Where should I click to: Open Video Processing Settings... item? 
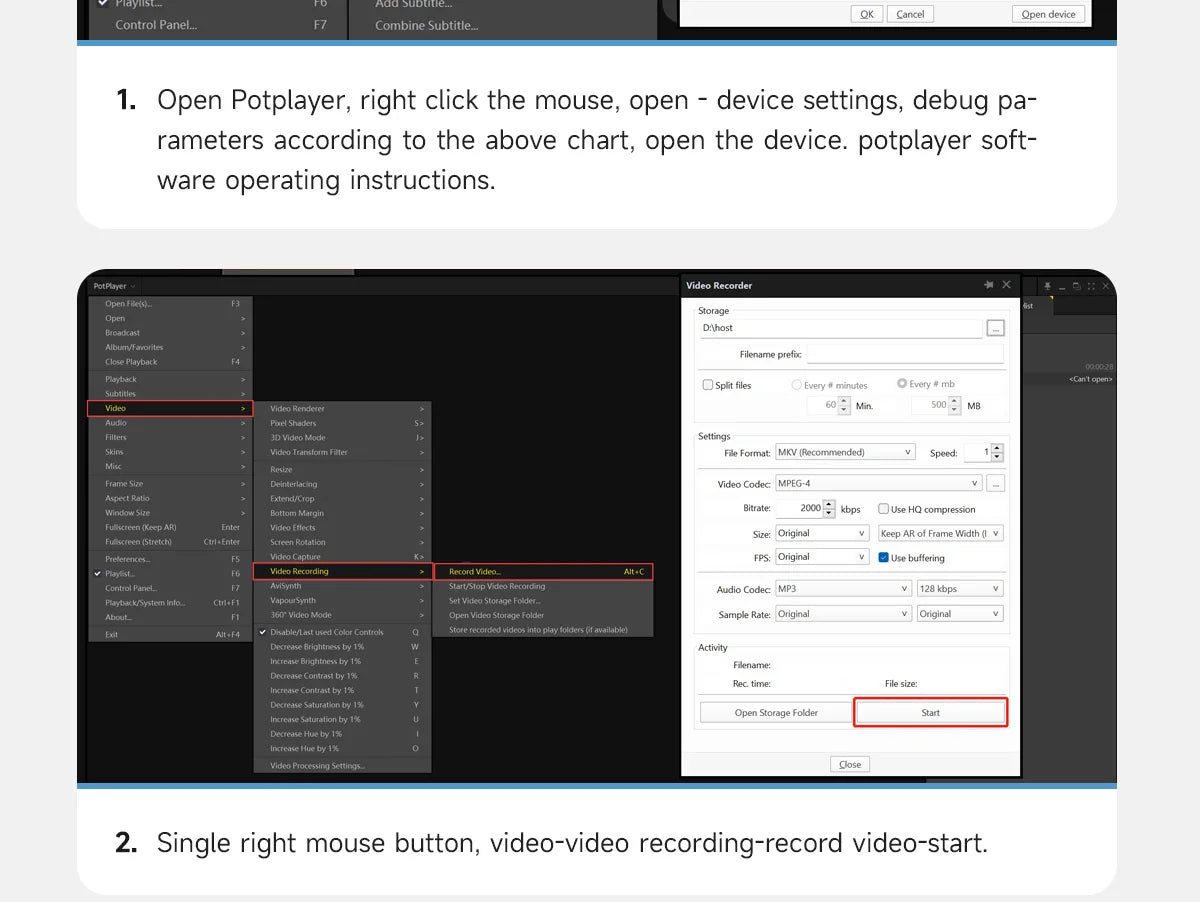click(x=342, y=766)
